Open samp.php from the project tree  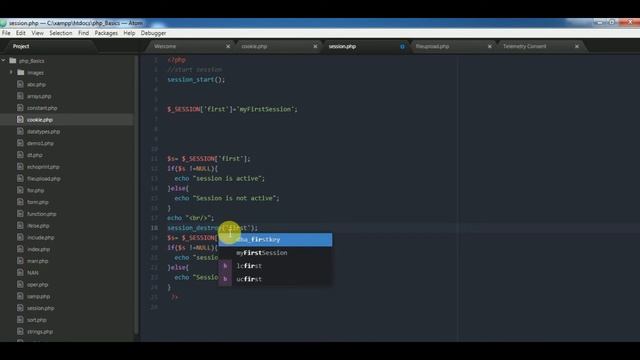coord(38,296)
